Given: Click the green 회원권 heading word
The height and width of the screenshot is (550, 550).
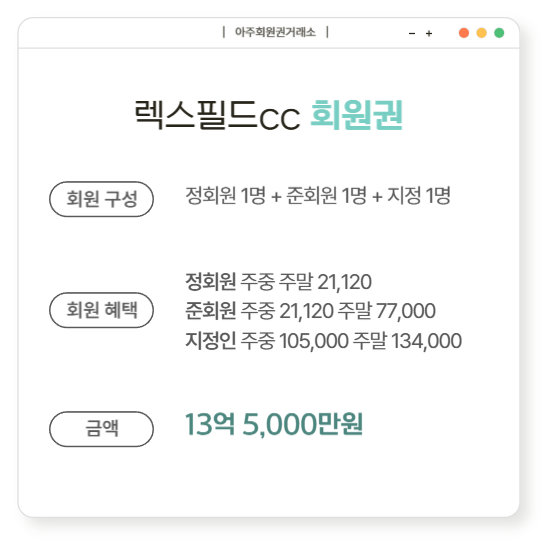Looking at the screenshot, I should coord(357,115).
